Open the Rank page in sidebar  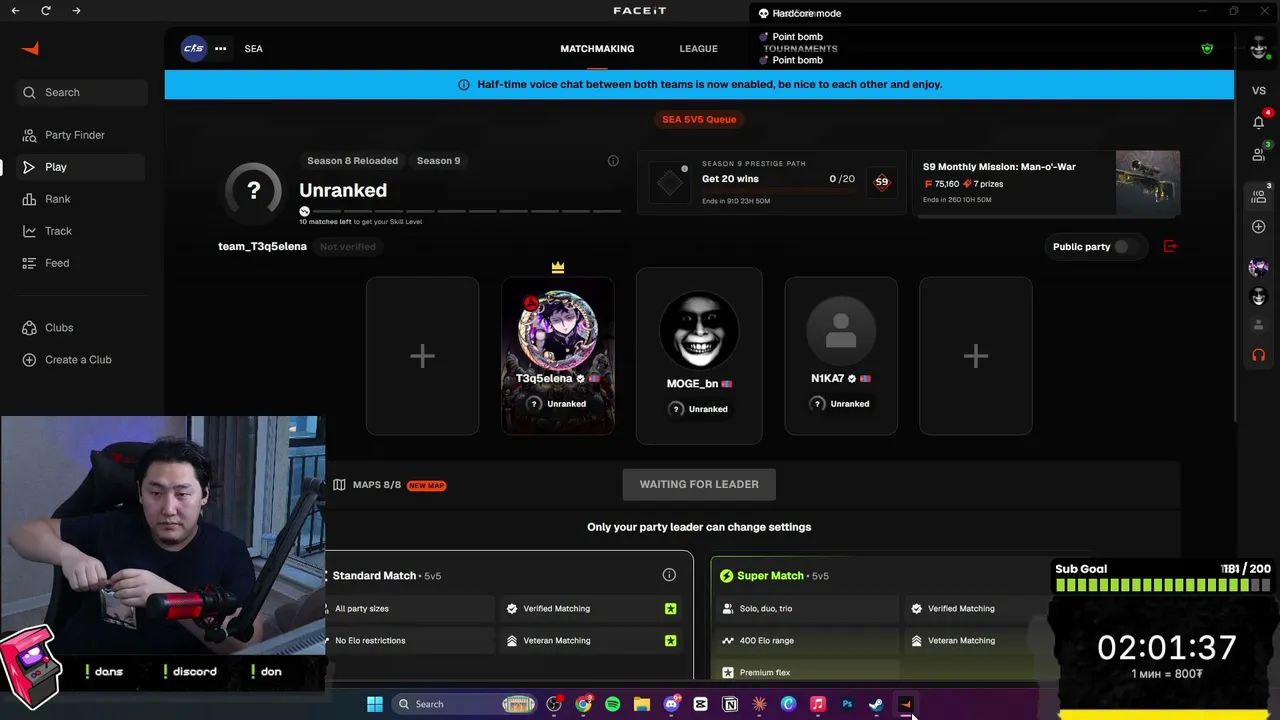pos(57,199)
